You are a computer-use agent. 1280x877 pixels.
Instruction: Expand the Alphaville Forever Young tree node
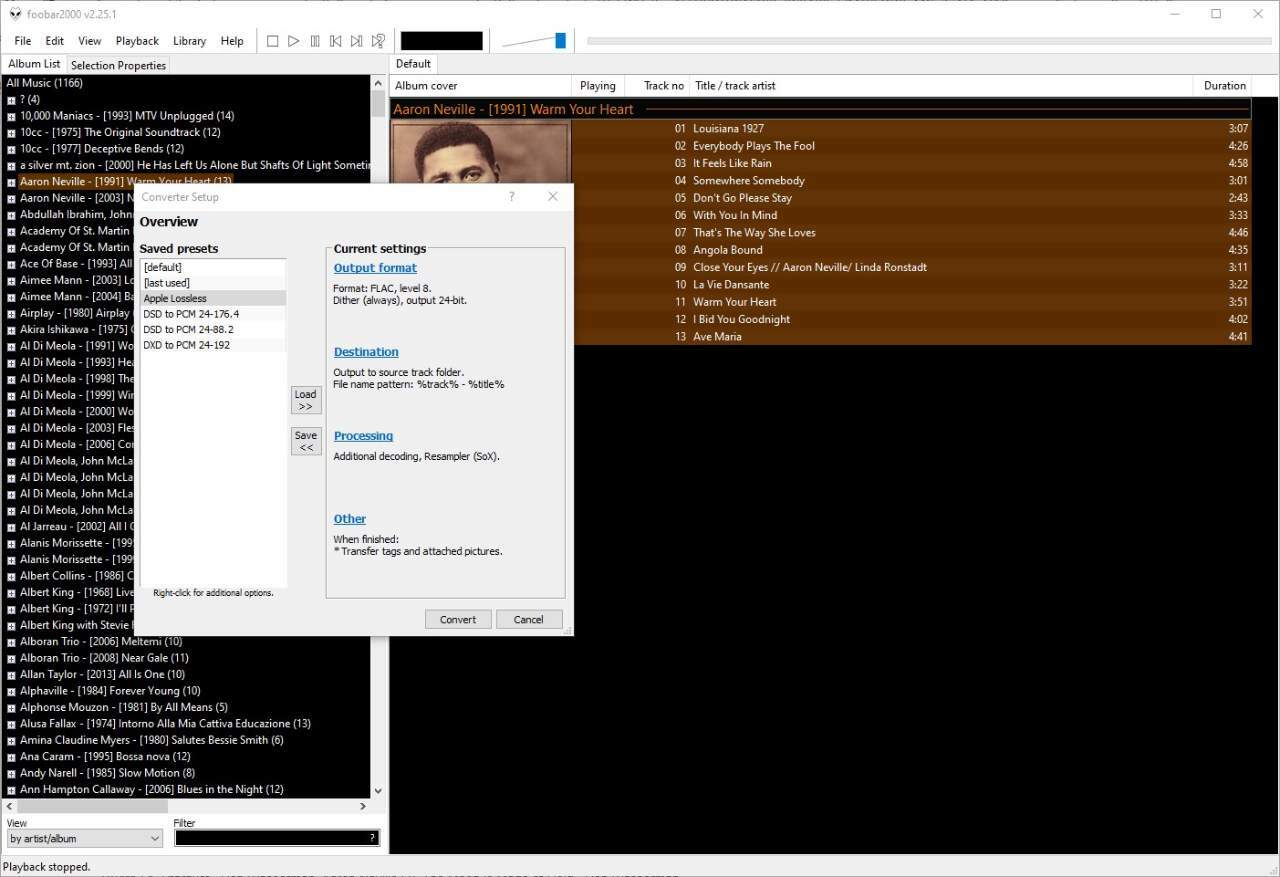(11, 691)
